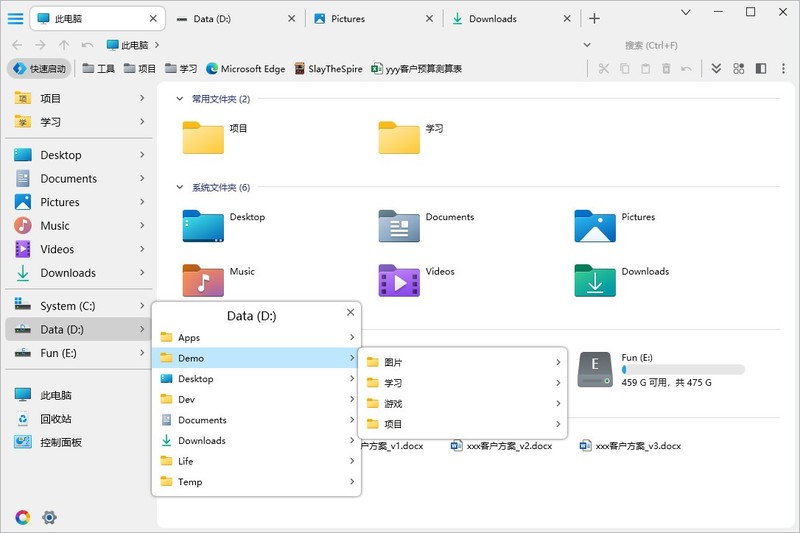The image size is (800, 533).
Task: Toggle the preview pane icon
Action: coord(761,68)
